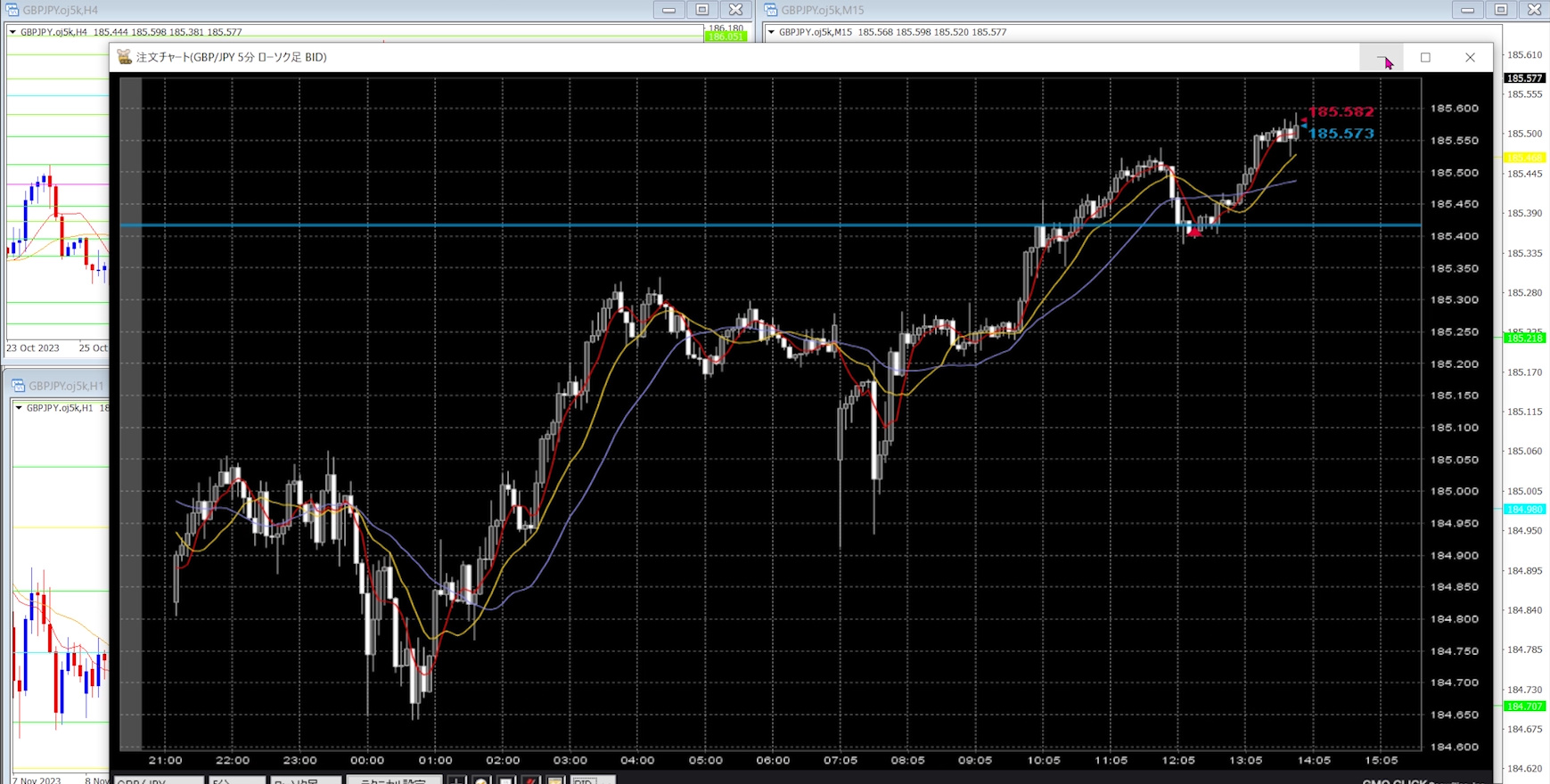1550x784 pixels.
Task: Toggle the BID price button in bottom toolbar
Action: click(585, 780)
